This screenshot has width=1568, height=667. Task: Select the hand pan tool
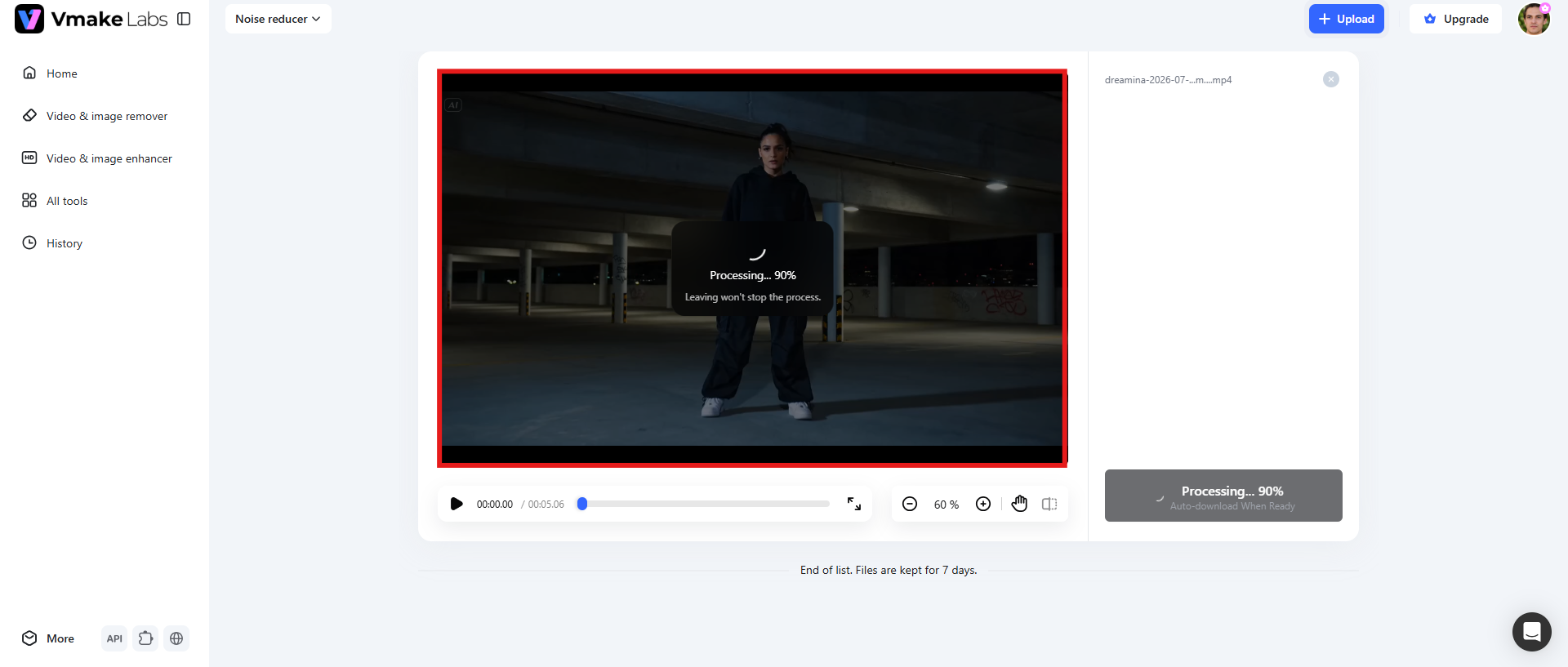[1019, 504]
